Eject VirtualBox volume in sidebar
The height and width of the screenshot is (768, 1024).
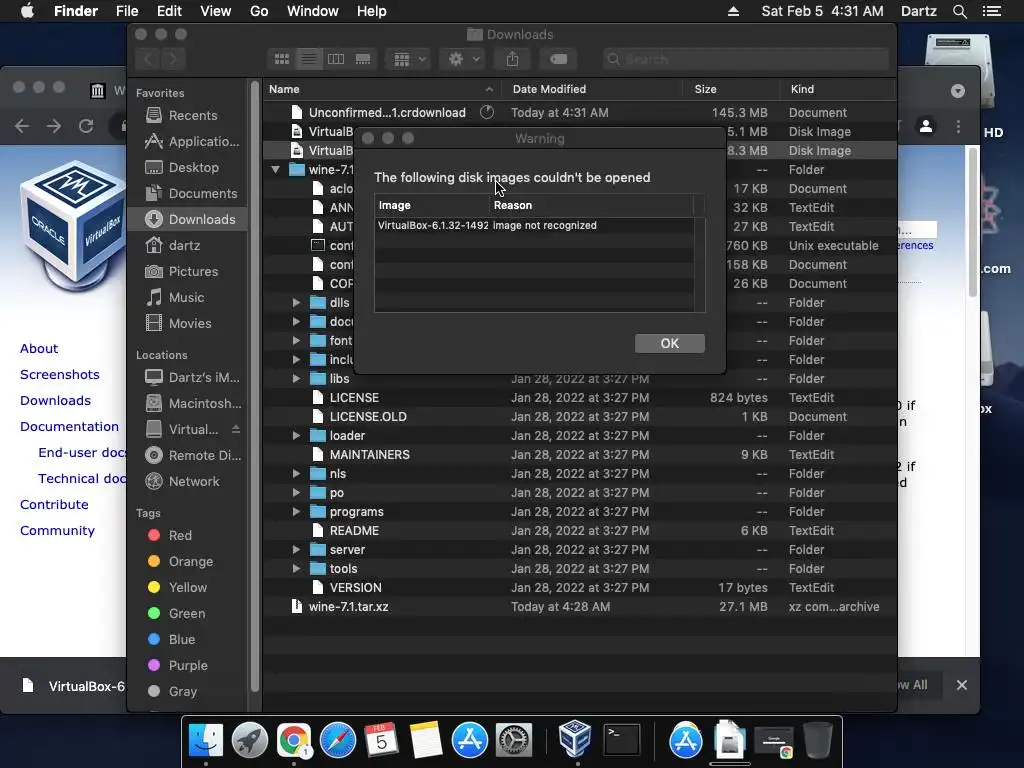[x=236, y=429]
